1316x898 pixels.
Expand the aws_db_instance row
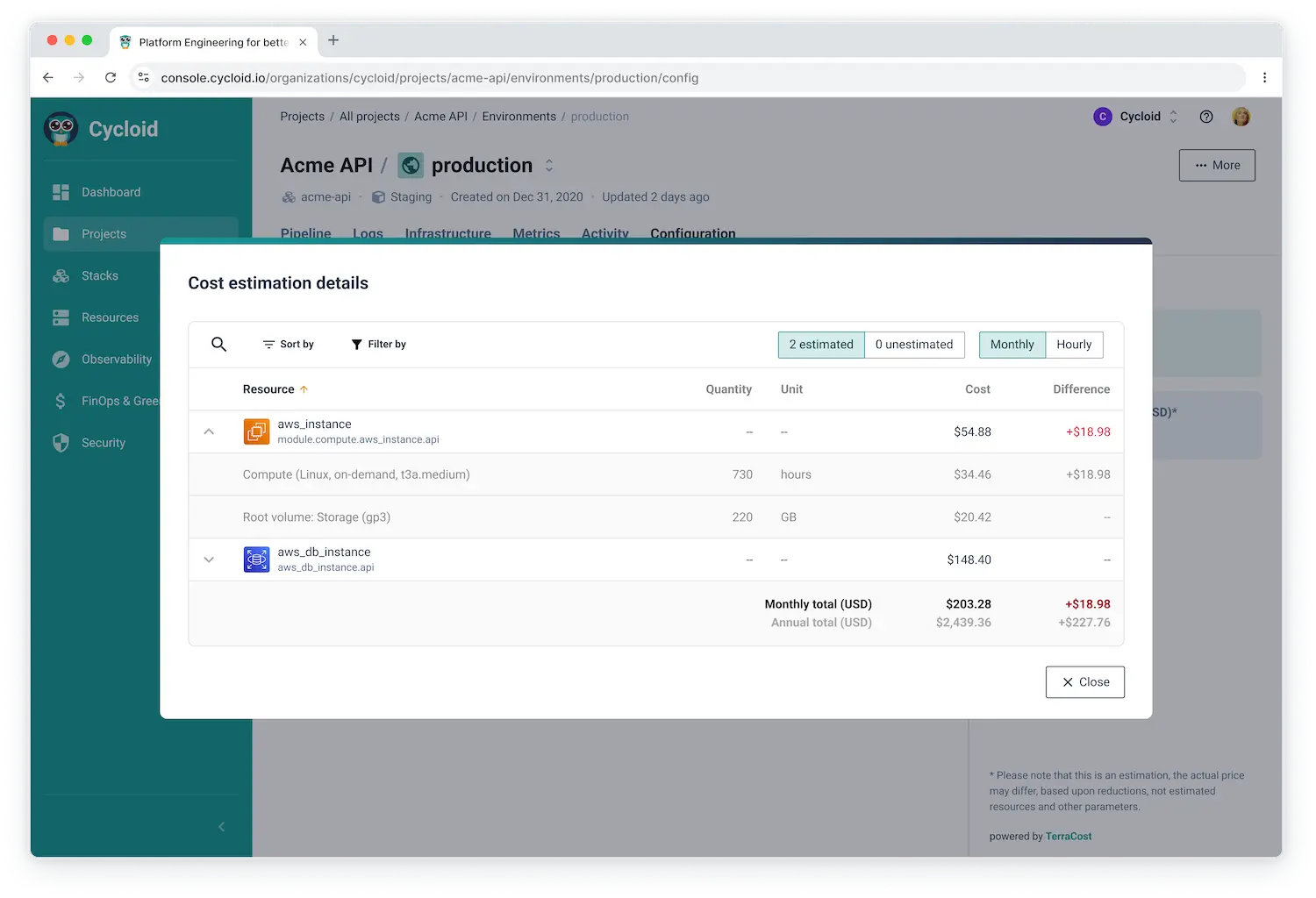[209, 559]
